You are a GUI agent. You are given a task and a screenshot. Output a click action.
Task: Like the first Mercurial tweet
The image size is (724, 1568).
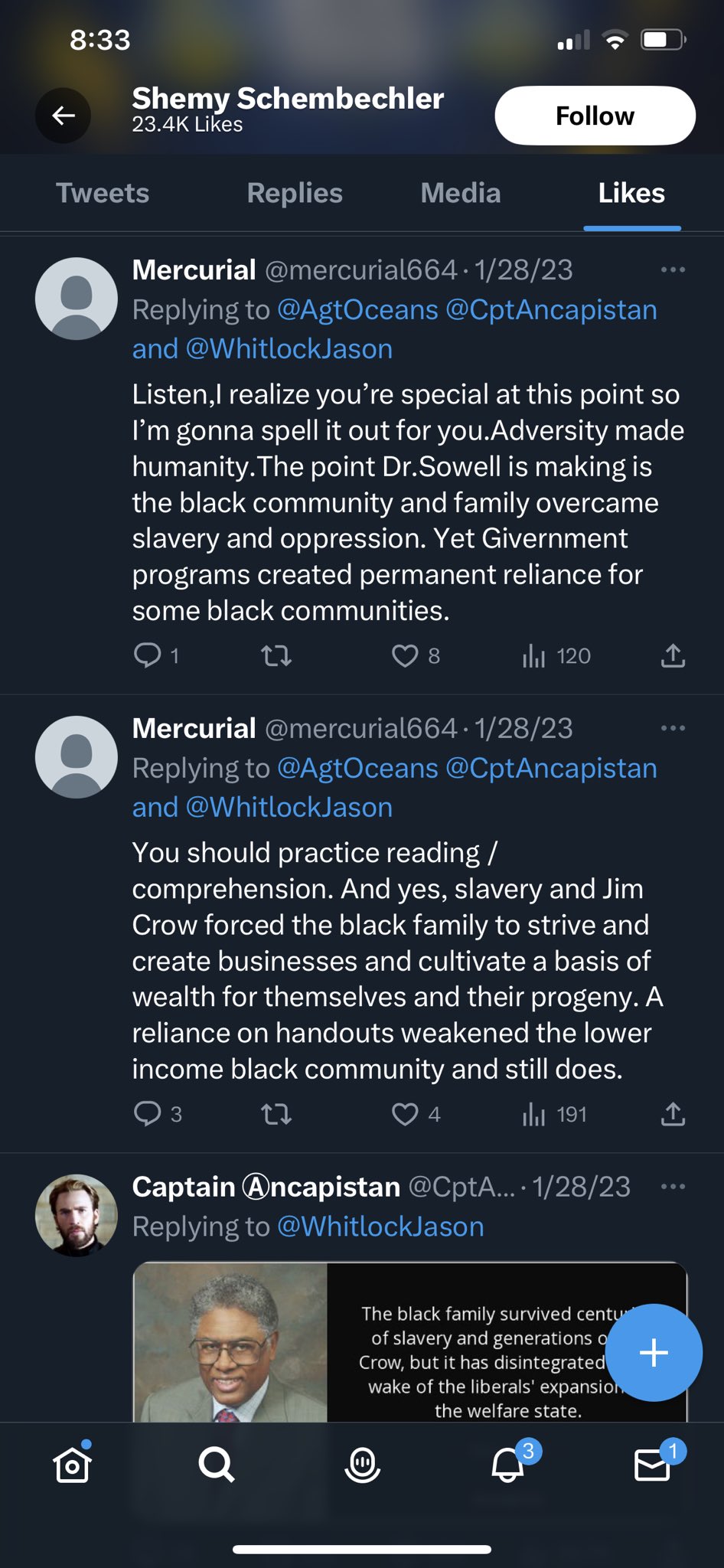coord(405,655)
